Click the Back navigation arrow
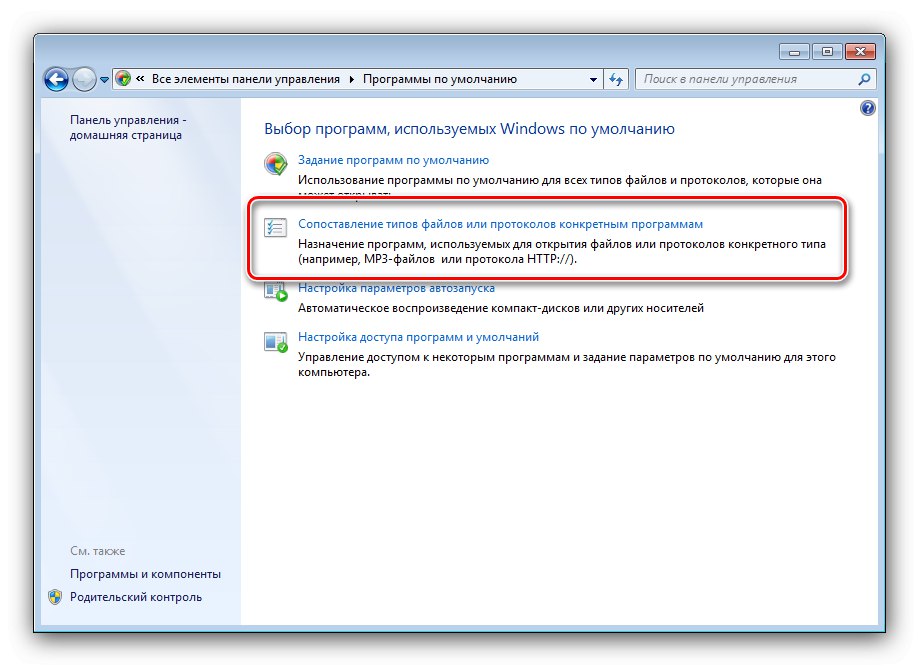919x666 pixels. tap(56, 79)
